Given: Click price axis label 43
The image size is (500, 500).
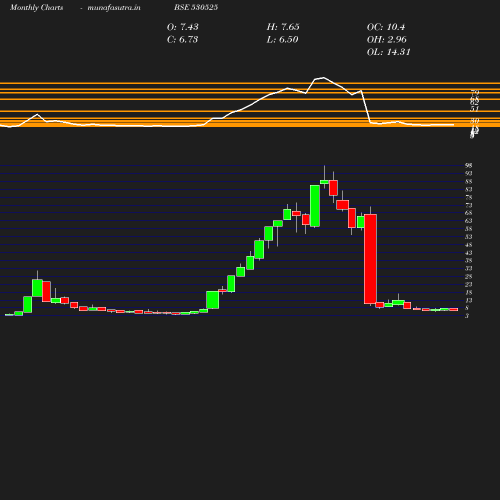Looking at the screenshot, I should point(469,253).
